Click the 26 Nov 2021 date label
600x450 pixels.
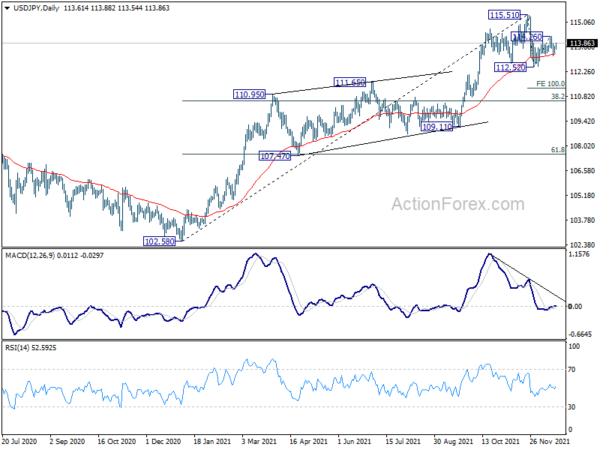(x=549, y=442)
